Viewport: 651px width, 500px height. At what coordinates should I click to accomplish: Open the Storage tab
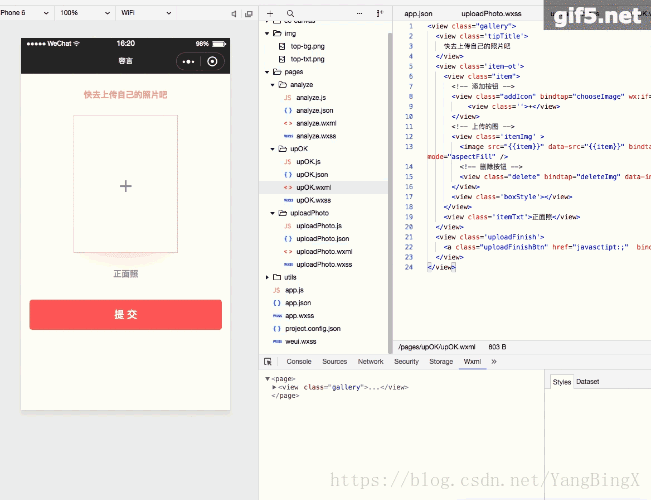coord(441,362)
